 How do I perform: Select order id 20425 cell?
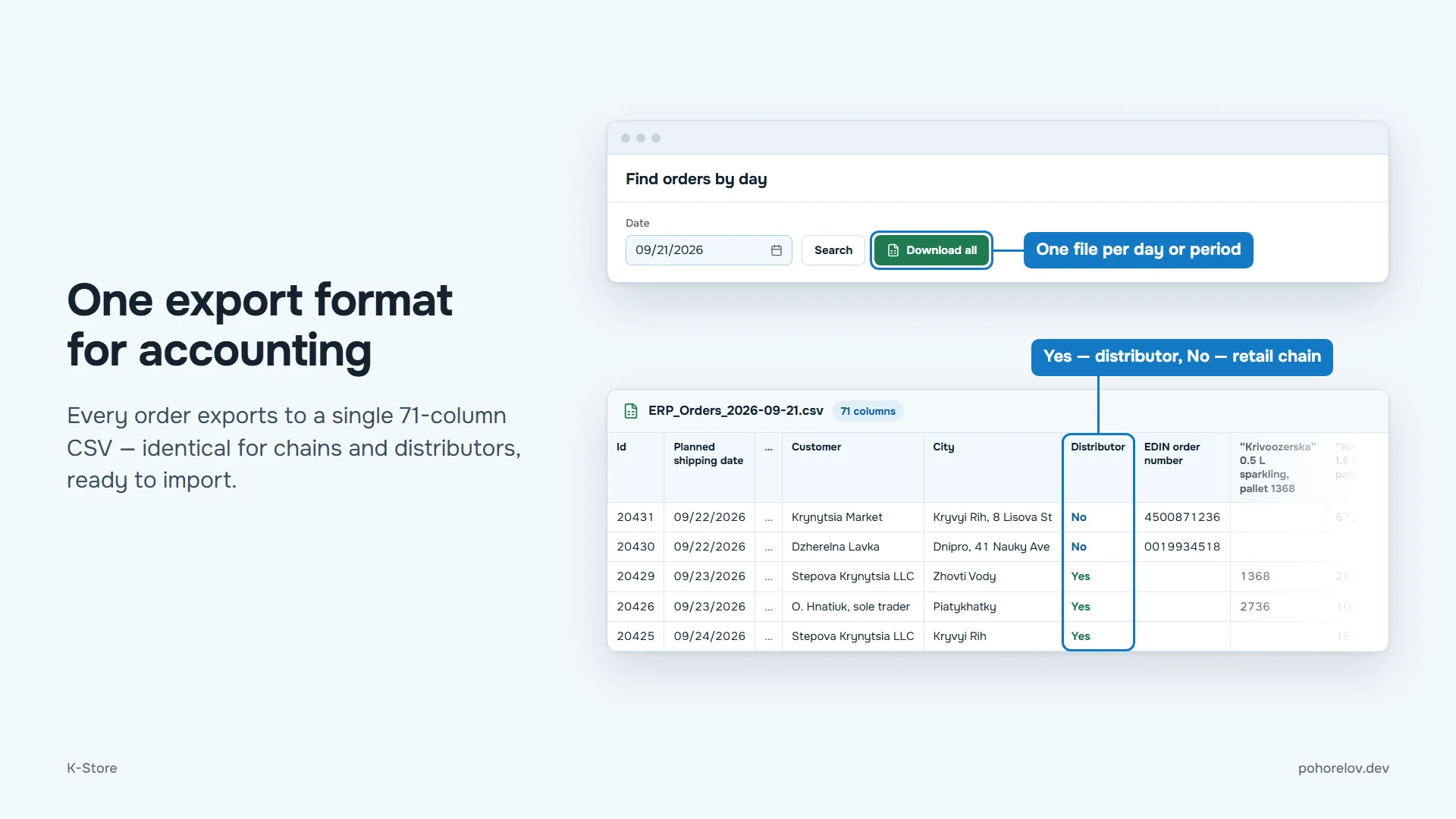[x=635, y=636]
